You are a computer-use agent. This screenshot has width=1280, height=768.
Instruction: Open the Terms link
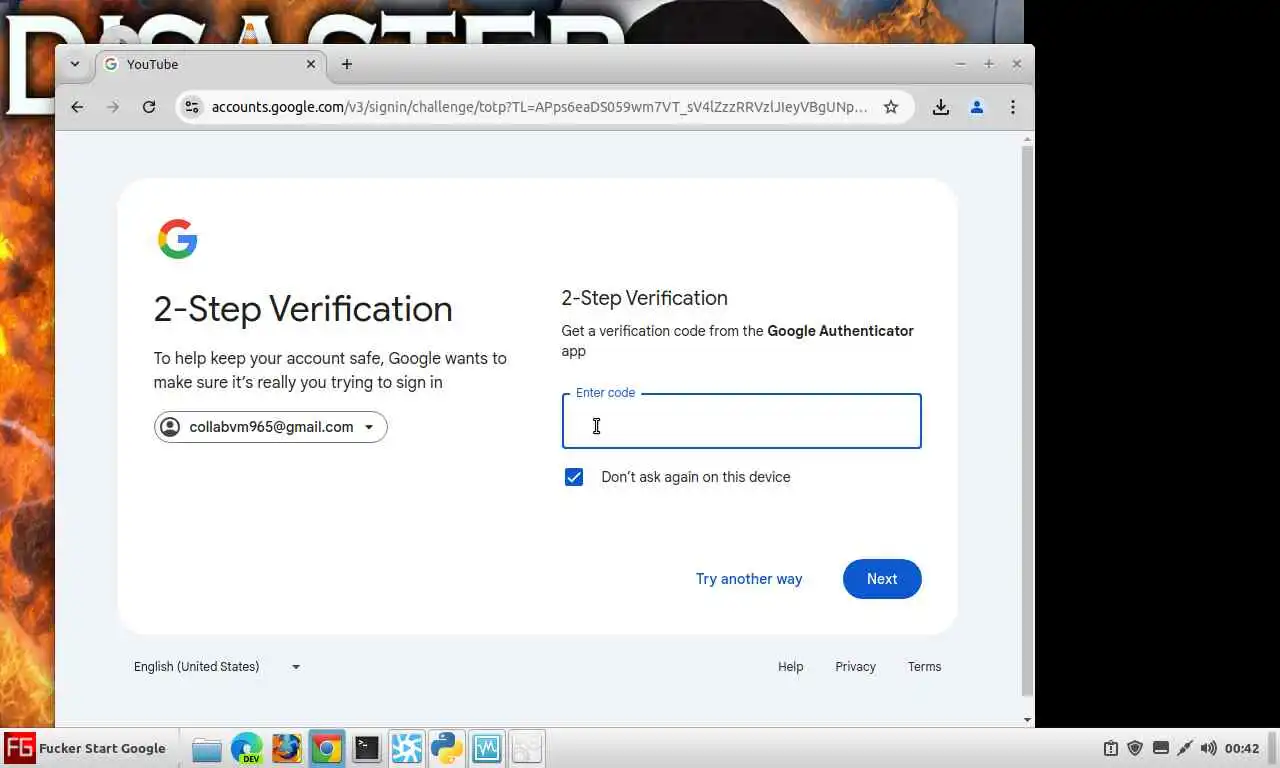[924, 667]
